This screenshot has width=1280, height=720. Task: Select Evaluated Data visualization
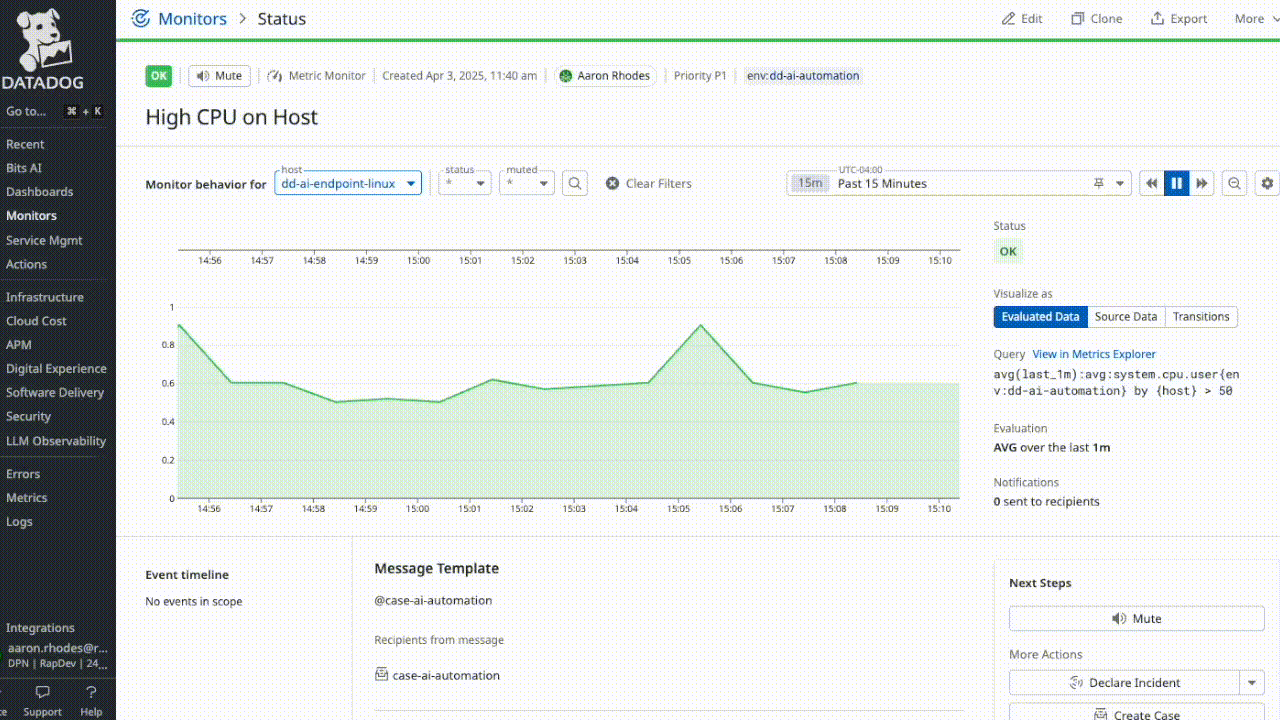(1040, 317)
